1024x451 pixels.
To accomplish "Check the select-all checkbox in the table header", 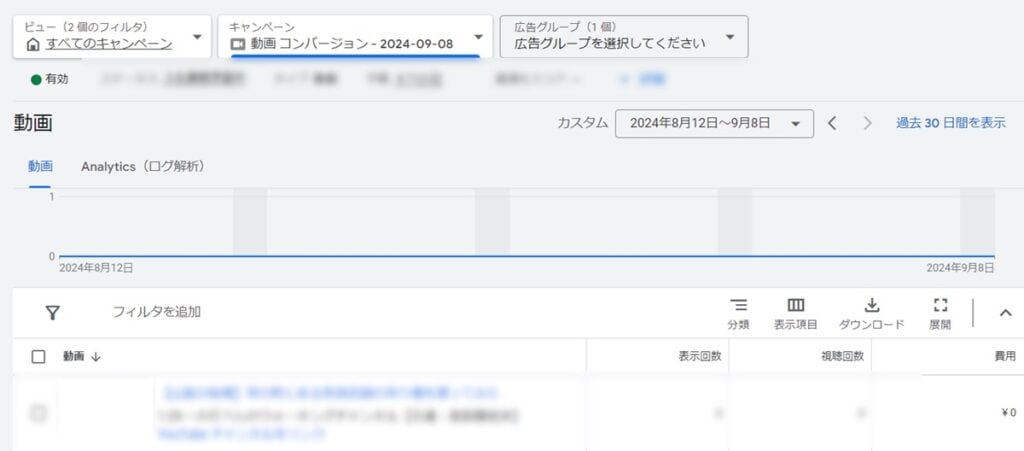I will (x=39, y=356).
